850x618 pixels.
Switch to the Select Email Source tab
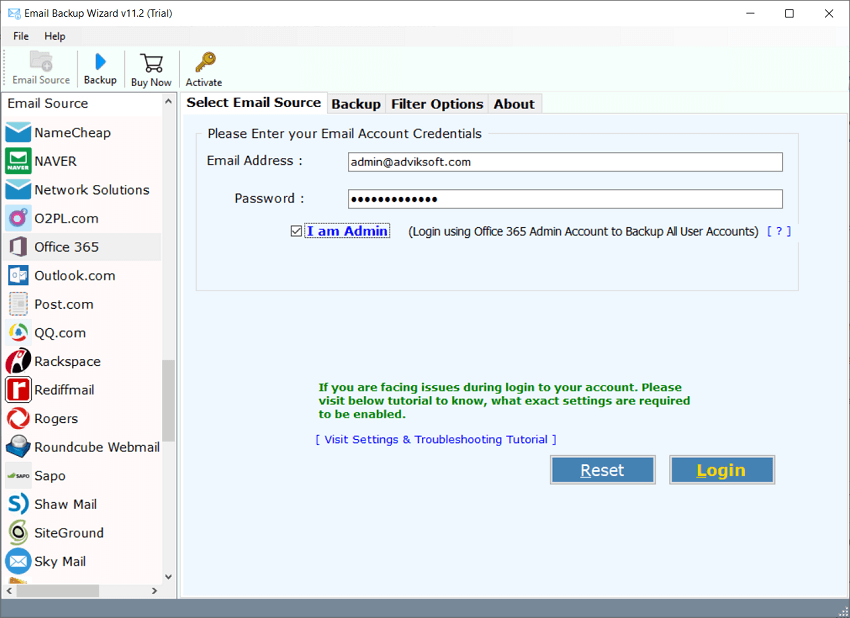(x=254, y=102)
